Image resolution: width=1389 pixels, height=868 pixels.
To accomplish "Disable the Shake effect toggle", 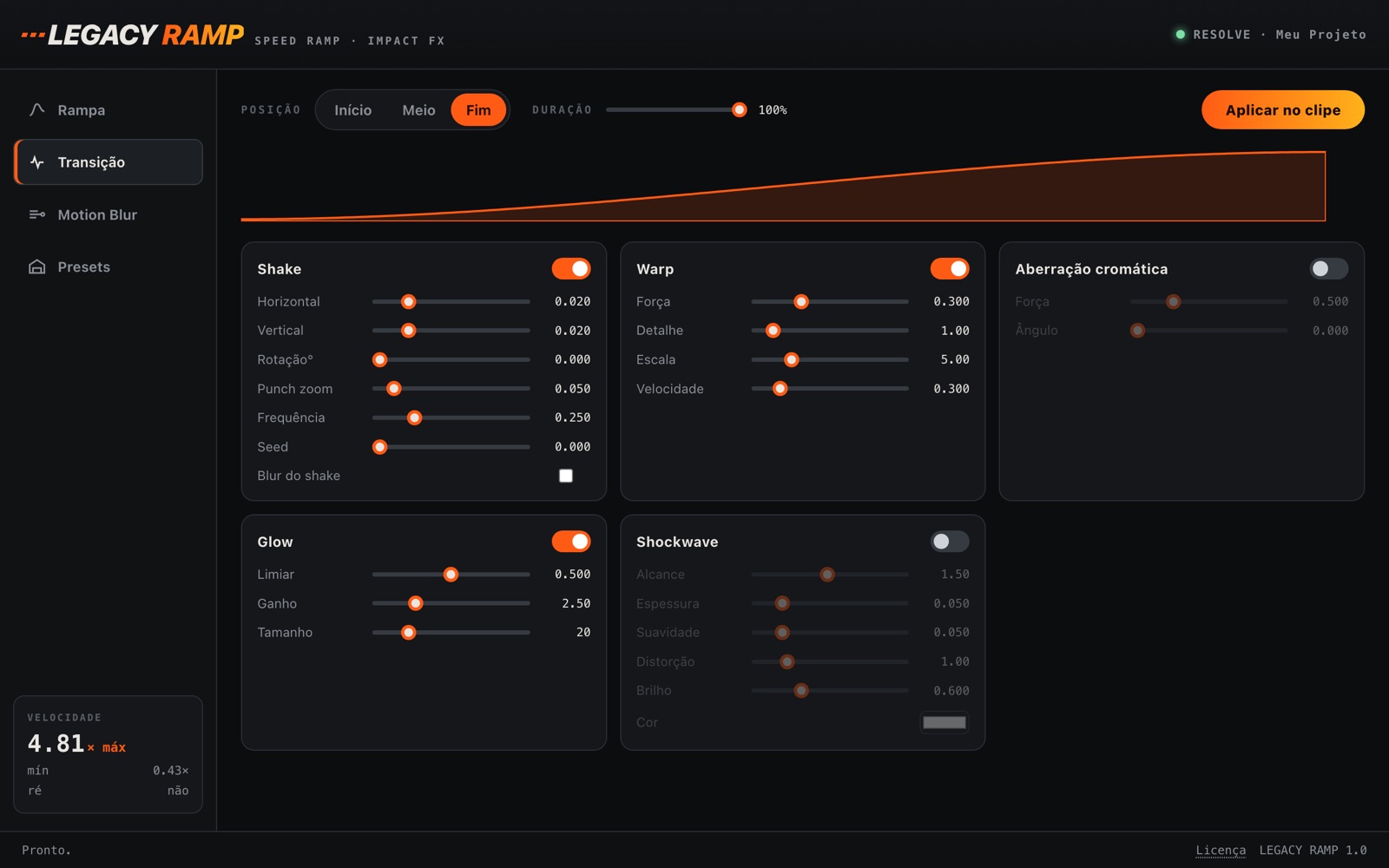I will pyautogui.click(x=571, y=269).
